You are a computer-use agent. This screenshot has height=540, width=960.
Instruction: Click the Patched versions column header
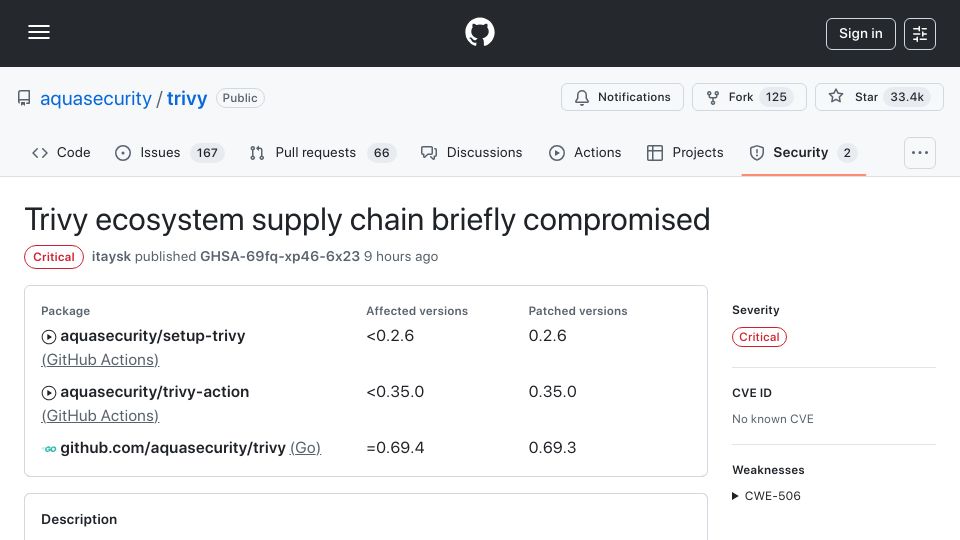point(578,311)
